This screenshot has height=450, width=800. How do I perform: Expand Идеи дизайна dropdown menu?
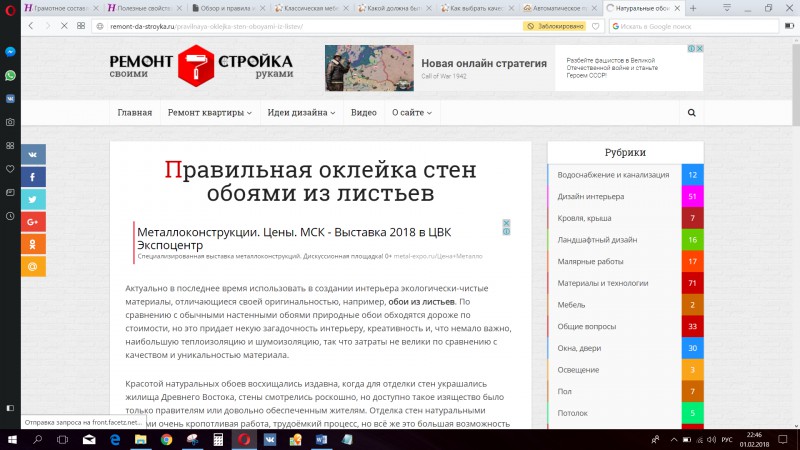[x=301, y=113]
